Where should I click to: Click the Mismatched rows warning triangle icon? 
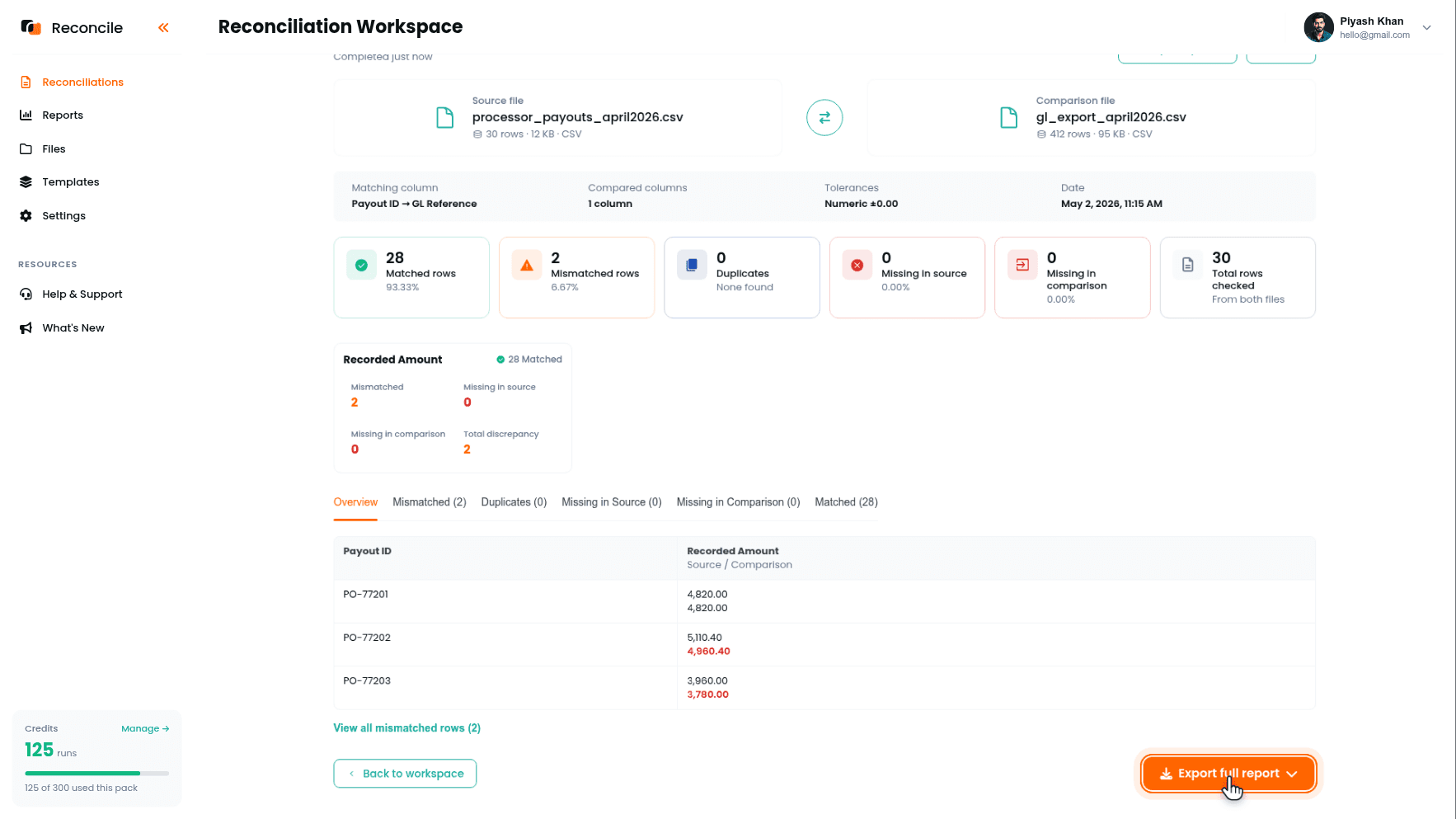527,266
